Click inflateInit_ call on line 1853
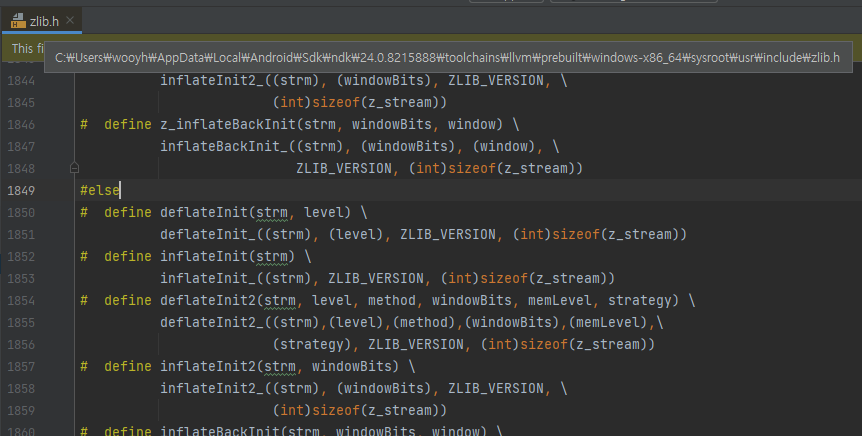This screenshot has height=436, width=862. click(208, 278)
